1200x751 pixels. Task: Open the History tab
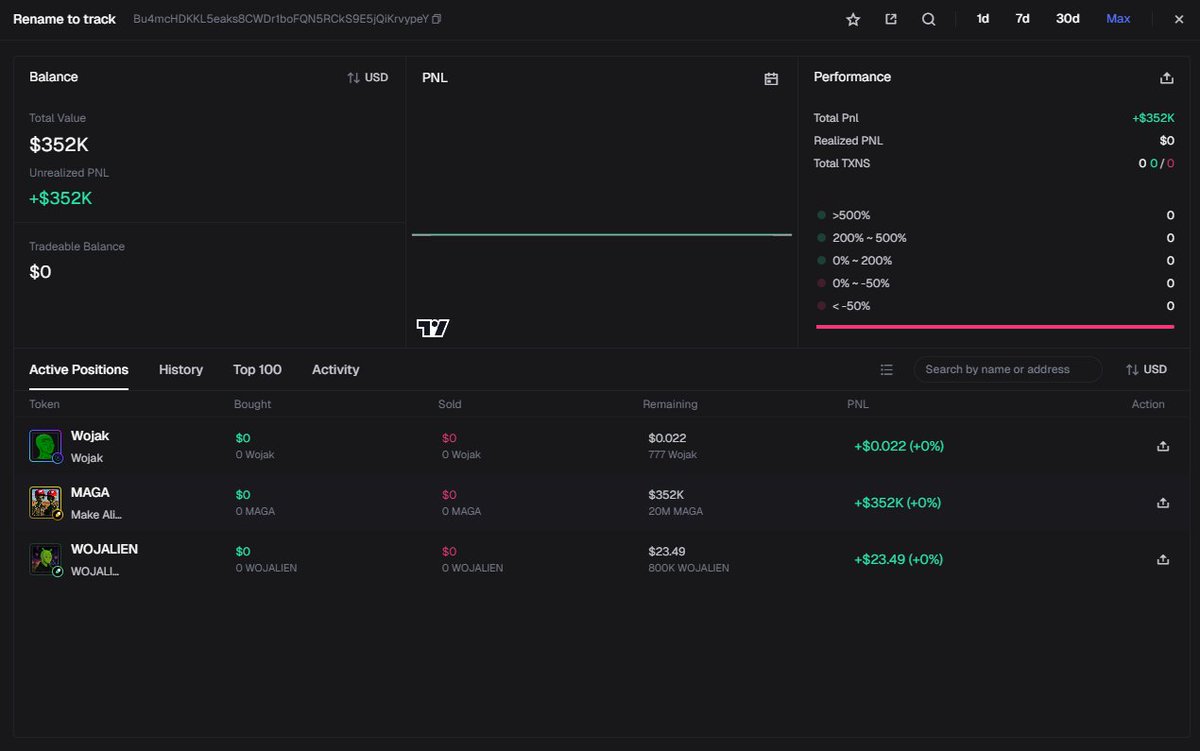tap(181, 369)
